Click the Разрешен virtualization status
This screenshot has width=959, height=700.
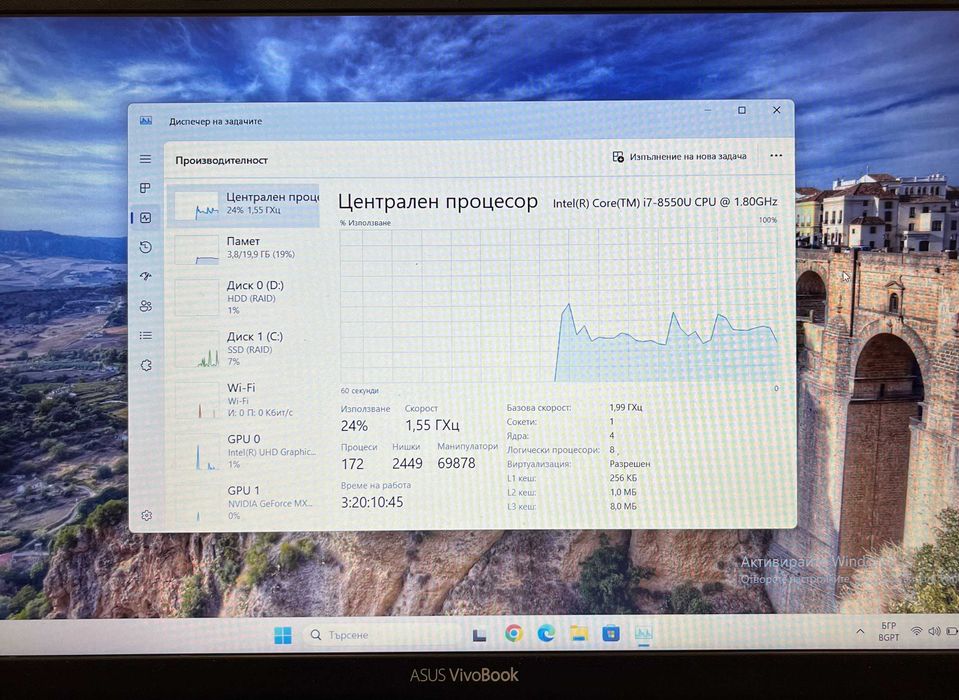630,463
